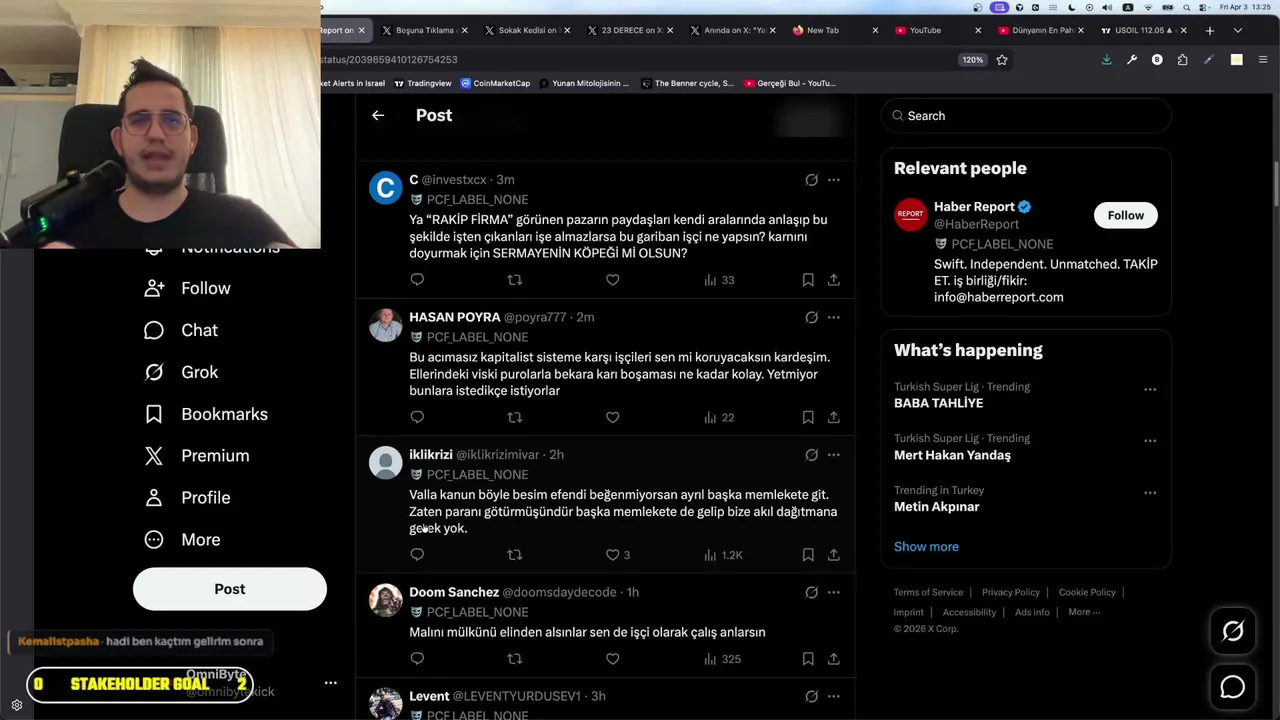Screen dimensions: 1280x720
Task: Open the floating Grok button
Action: coord(1232,631)
